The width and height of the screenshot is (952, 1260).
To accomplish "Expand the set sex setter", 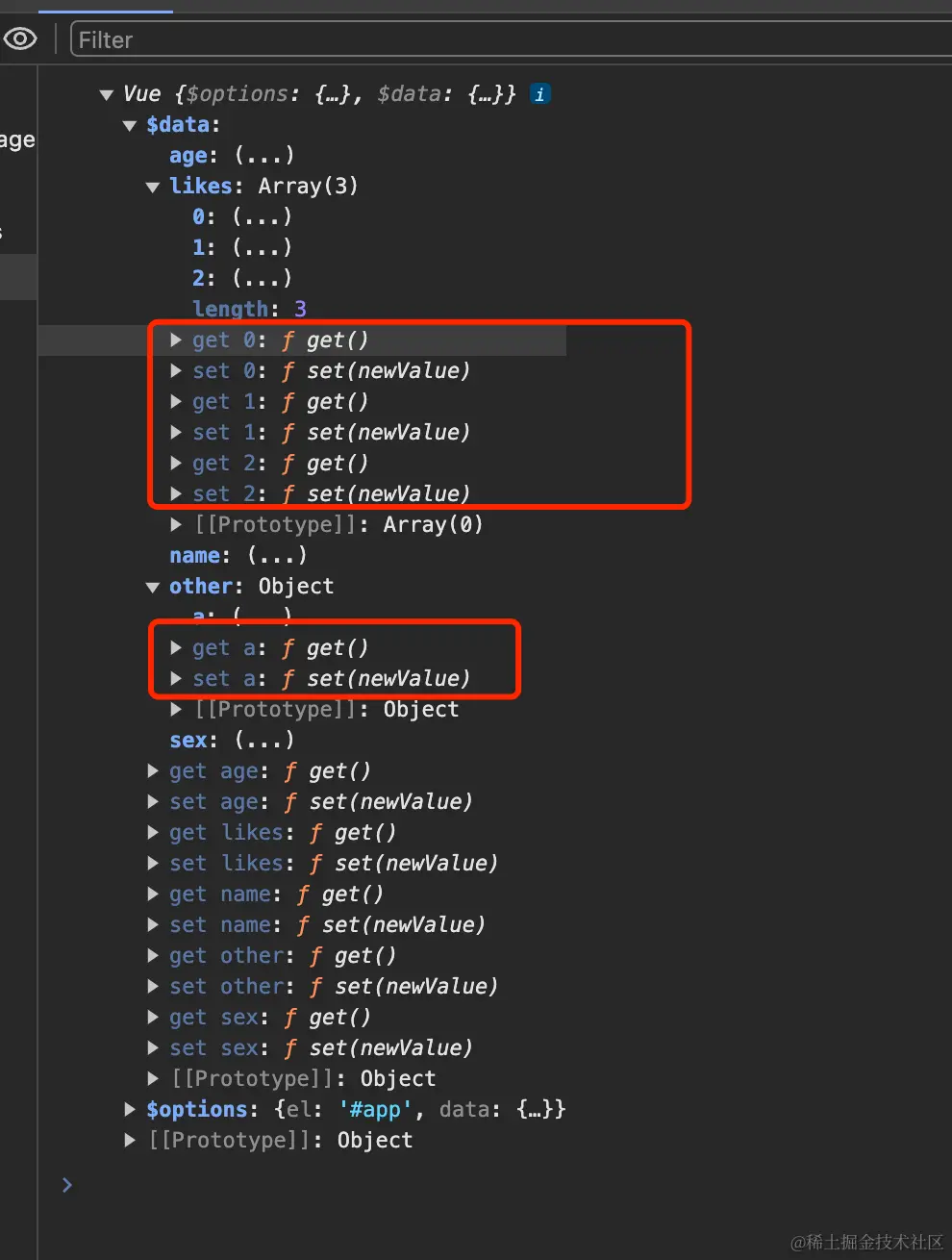I will (x=153, y=1048).
